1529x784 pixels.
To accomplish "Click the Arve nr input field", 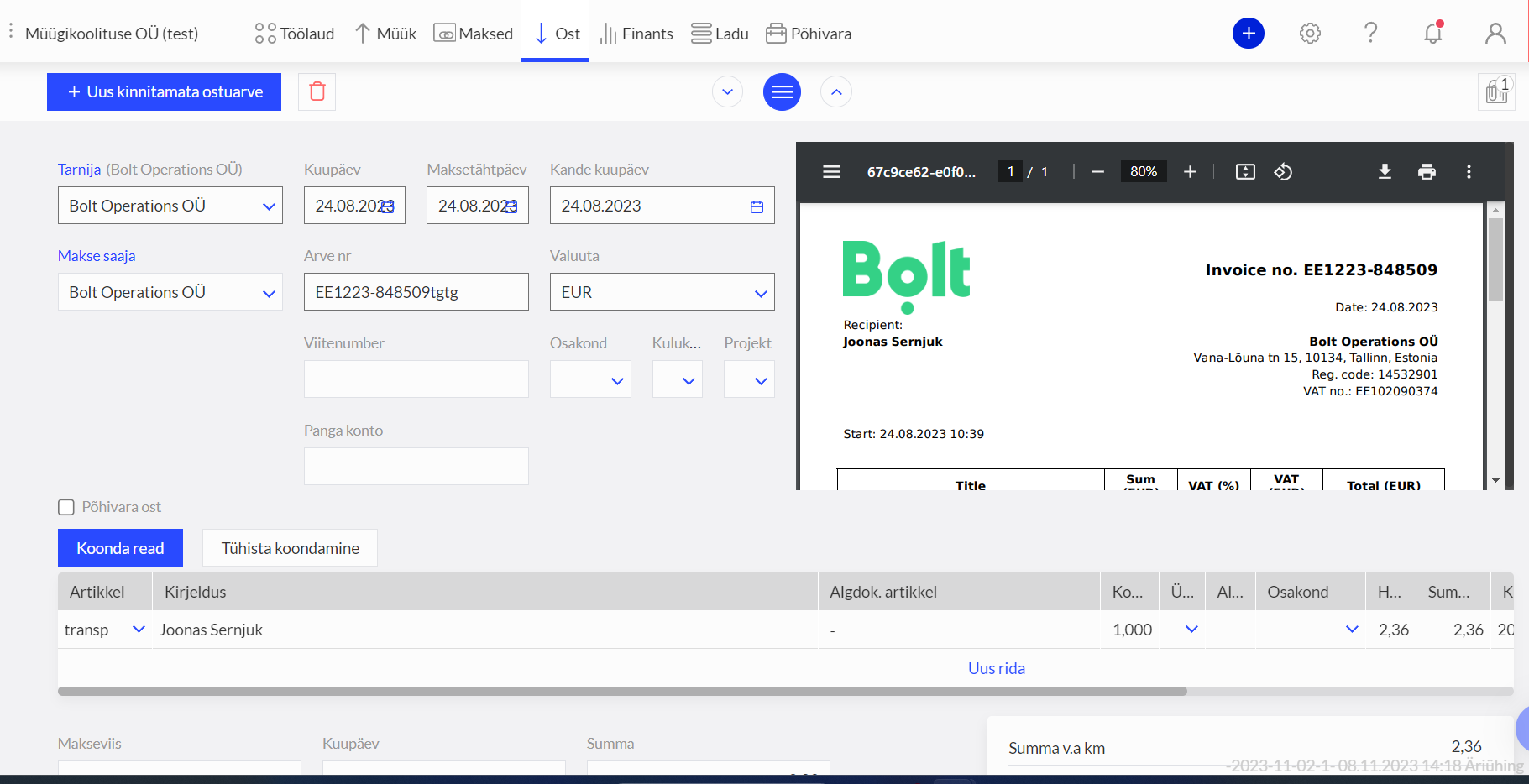I will 416,292.
